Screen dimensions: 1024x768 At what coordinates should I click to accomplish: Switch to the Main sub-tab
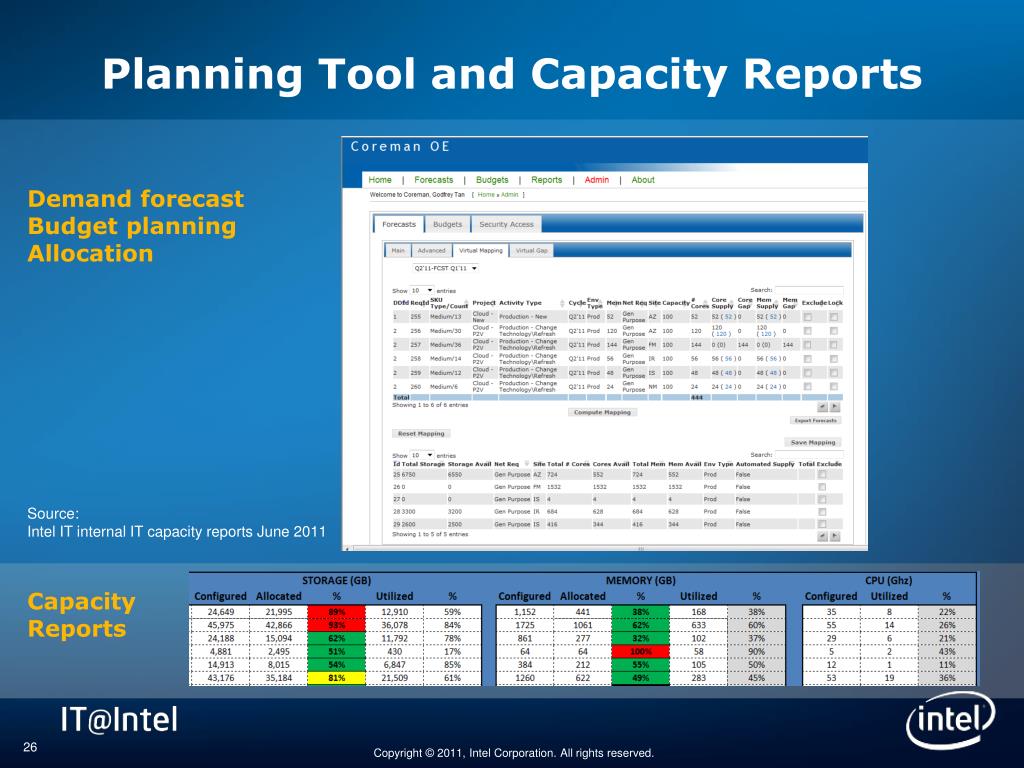tap(398, 250)
